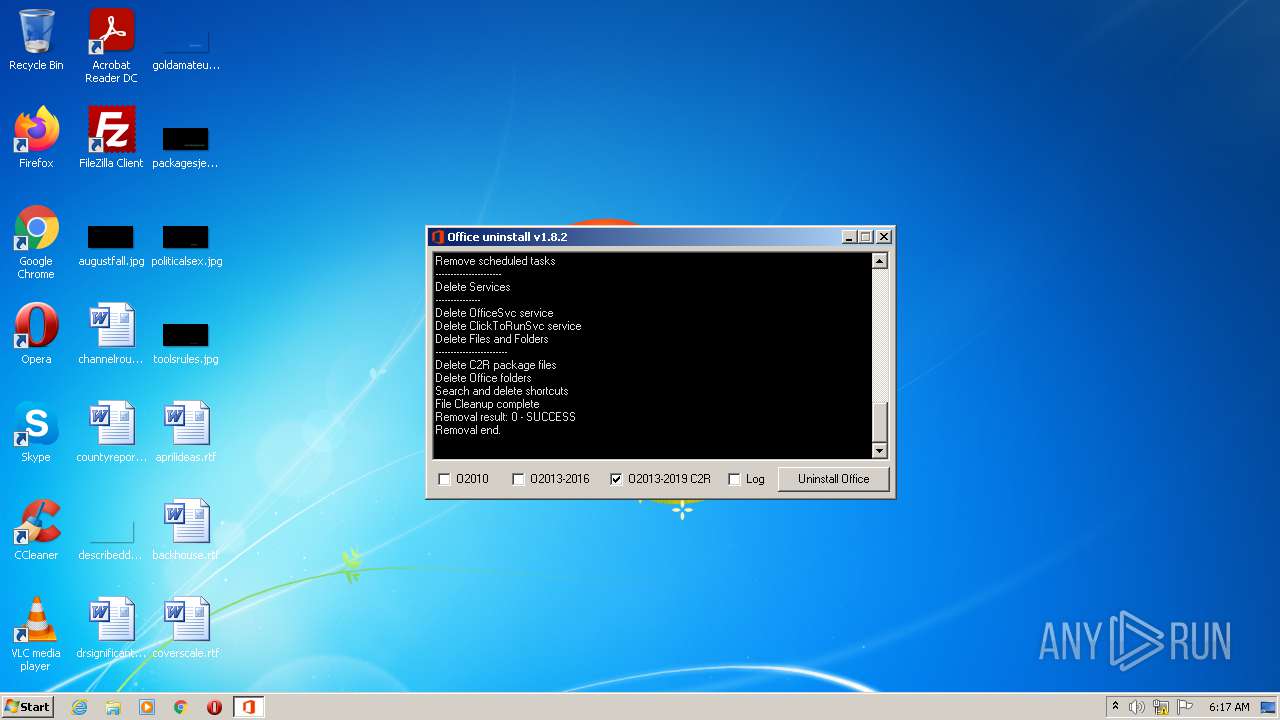This screenshot has height=720, width=1280.
Task: Select the channelrou... document icon
Action: pos(111,334)
